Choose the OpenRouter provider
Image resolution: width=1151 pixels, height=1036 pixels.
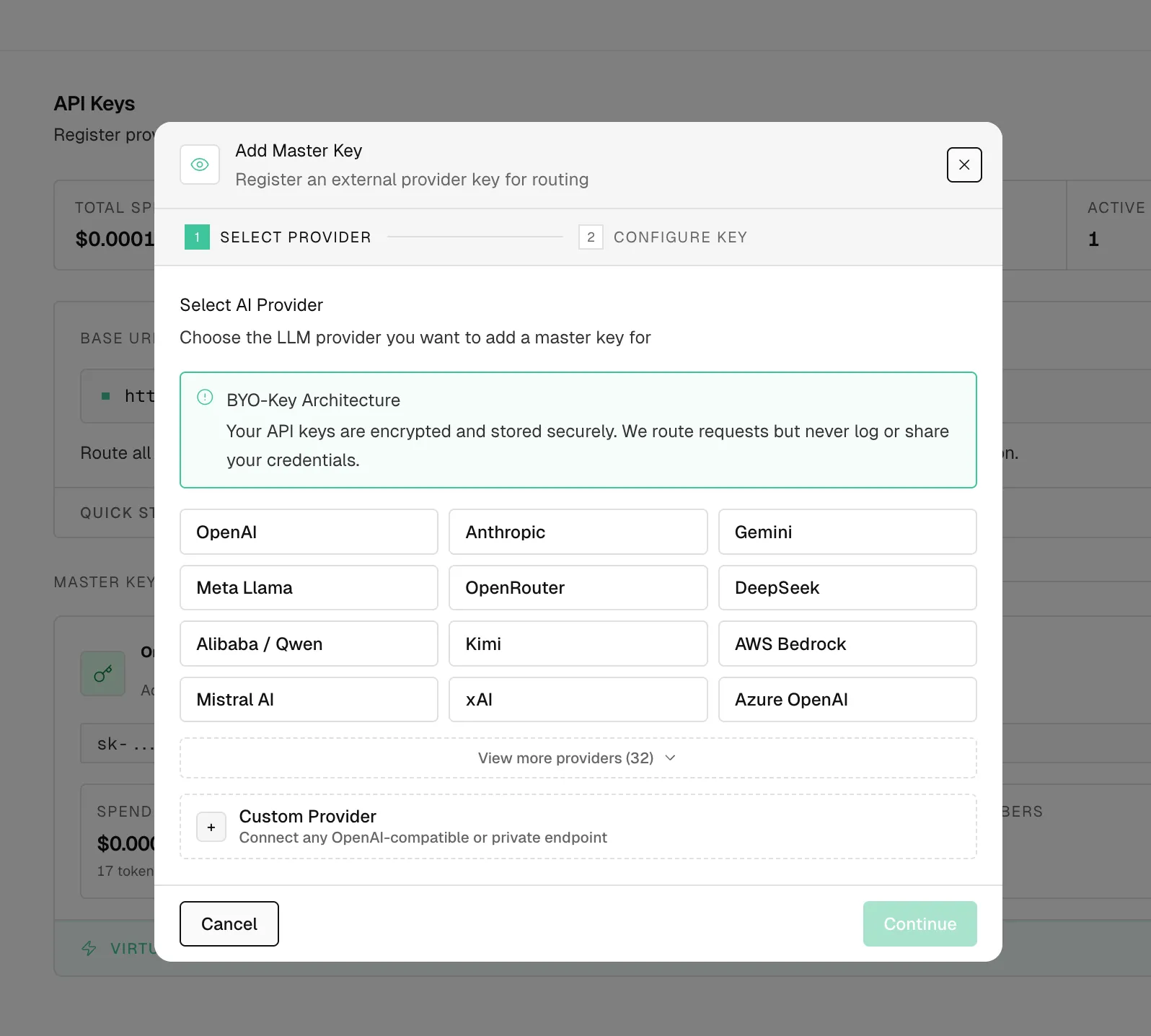point(578,587)
